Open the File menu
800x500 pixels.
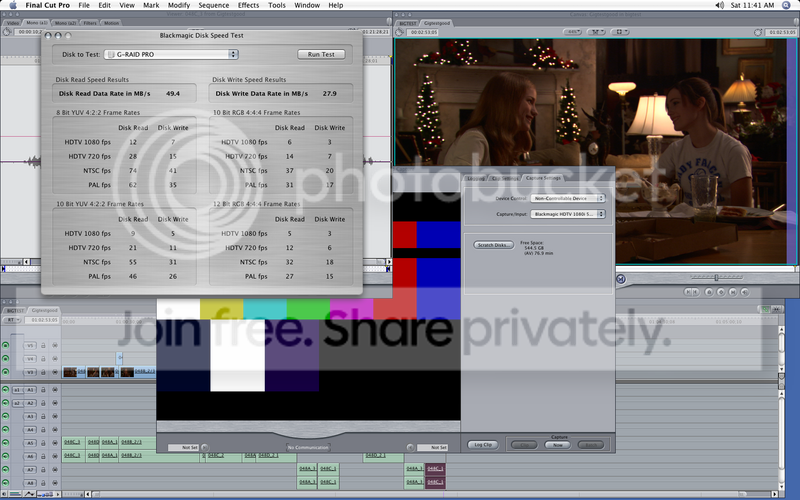click(x=84, y=5)
